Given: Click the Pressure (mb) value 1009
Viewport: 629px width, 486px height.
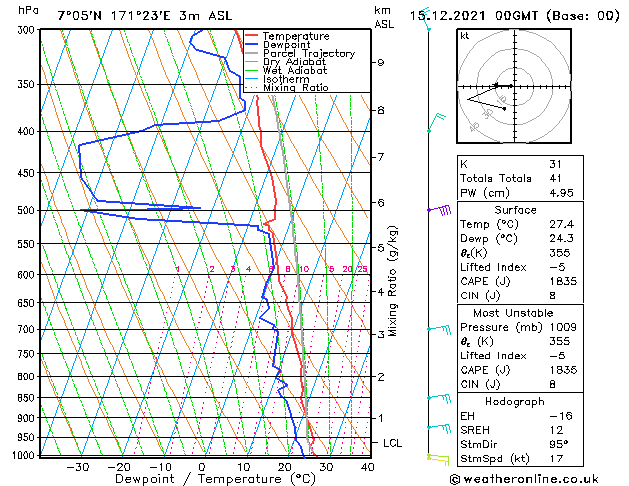Looking at the screenshot, I should [x=563, y=327].
